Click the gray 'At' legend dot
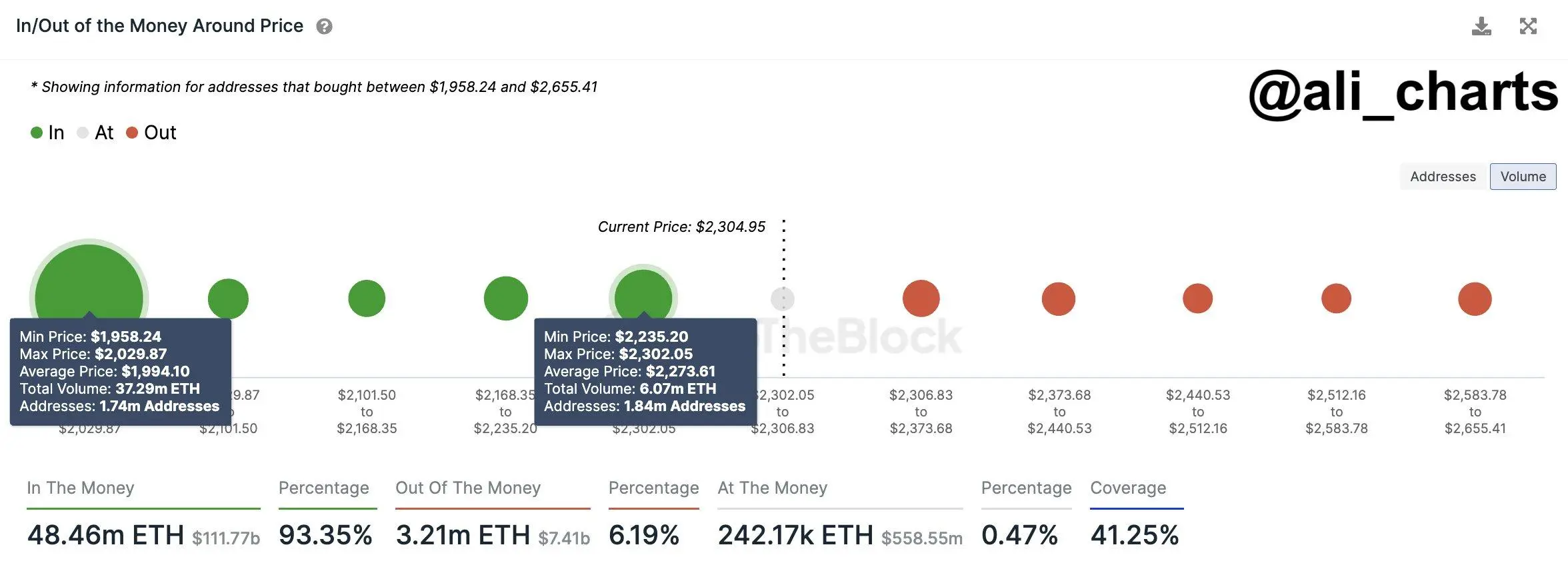This screenshot has width=1568, height=573. [83, 133]
